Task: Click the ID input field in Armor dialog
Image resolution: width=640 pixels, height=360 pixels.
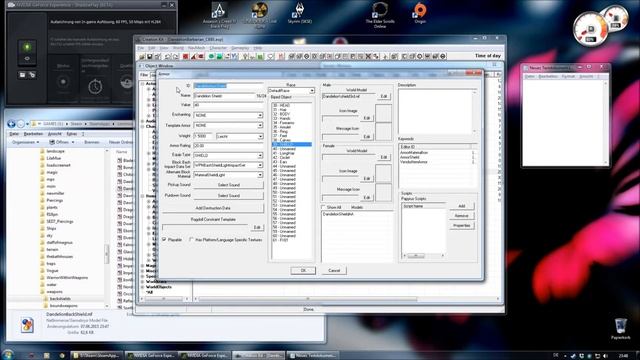Action: coord(229,86)
